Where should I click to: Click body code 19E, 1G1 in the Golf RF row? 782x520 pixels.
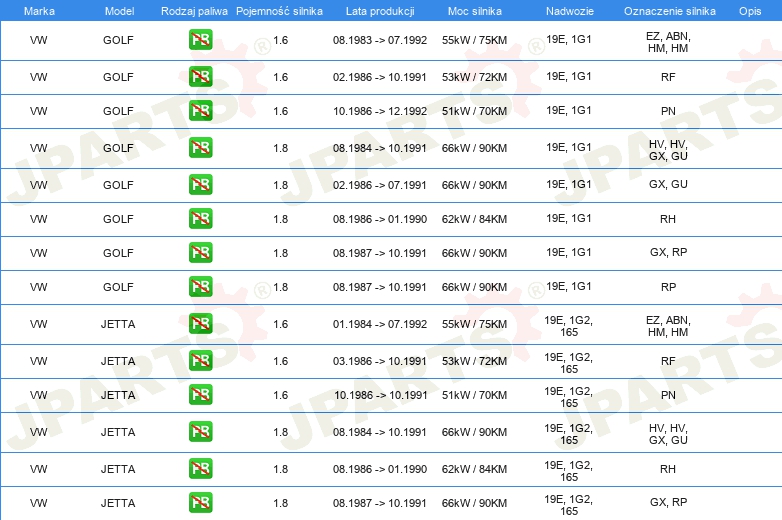(x=569, y=76)
